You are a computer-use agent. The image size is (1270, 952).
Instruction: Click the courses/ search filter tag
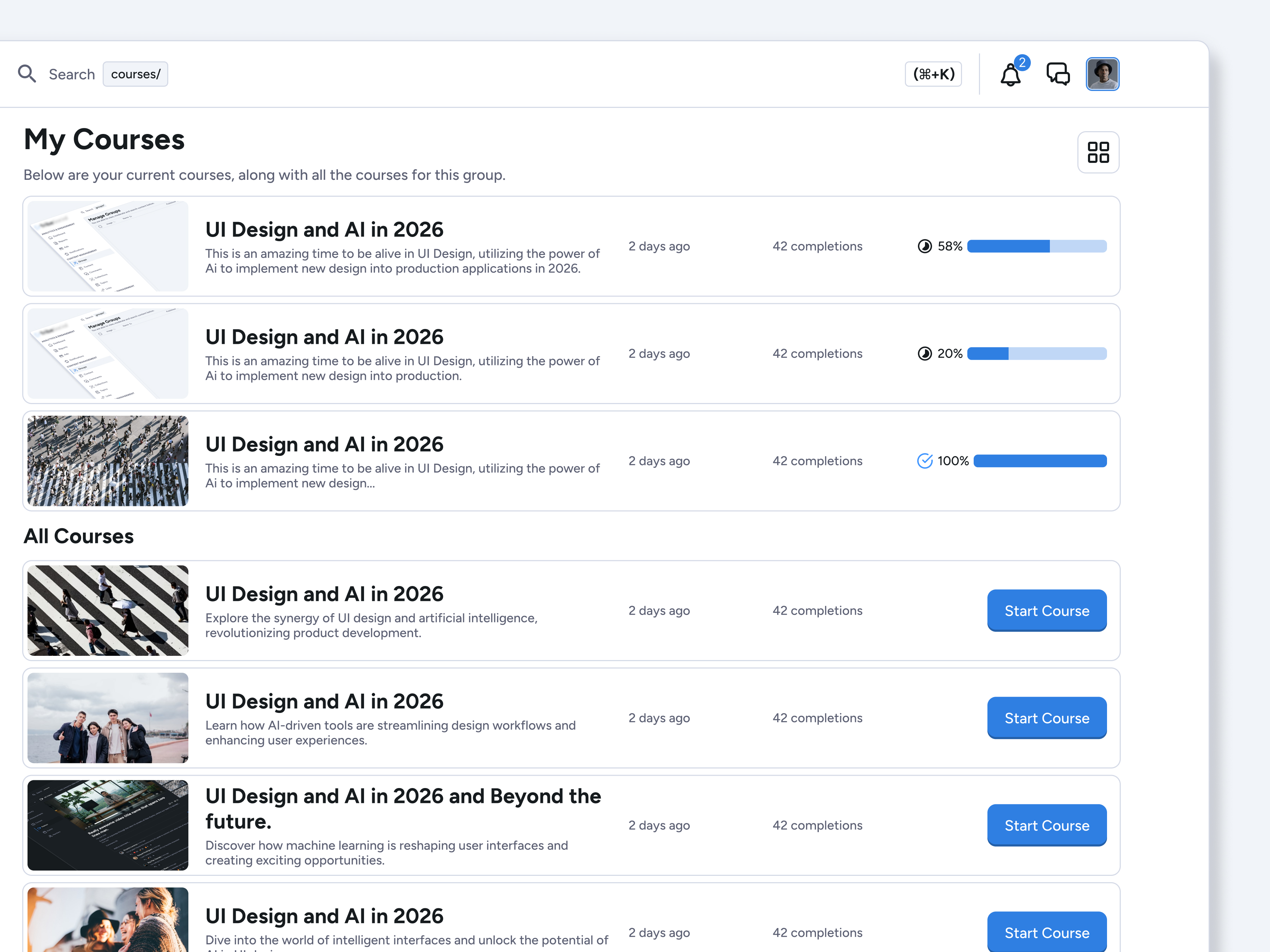pos(135,74)
